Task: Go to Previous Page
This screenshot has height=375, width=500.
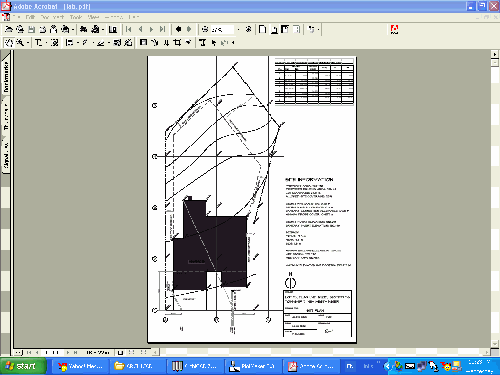Action: click(x=140, y=30)
